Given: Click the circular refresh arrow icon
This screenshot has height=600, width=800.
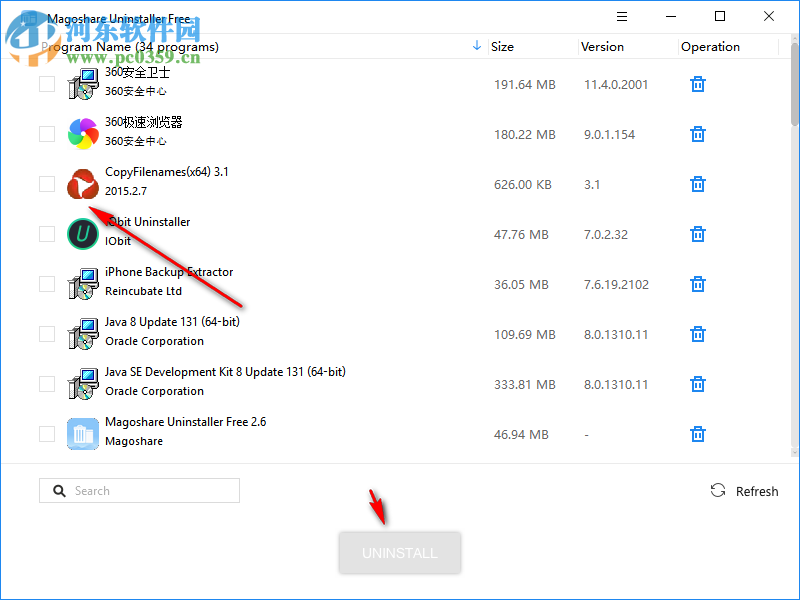Looking at the screenshot, I should pyautogui.click(x=718, y=490).
